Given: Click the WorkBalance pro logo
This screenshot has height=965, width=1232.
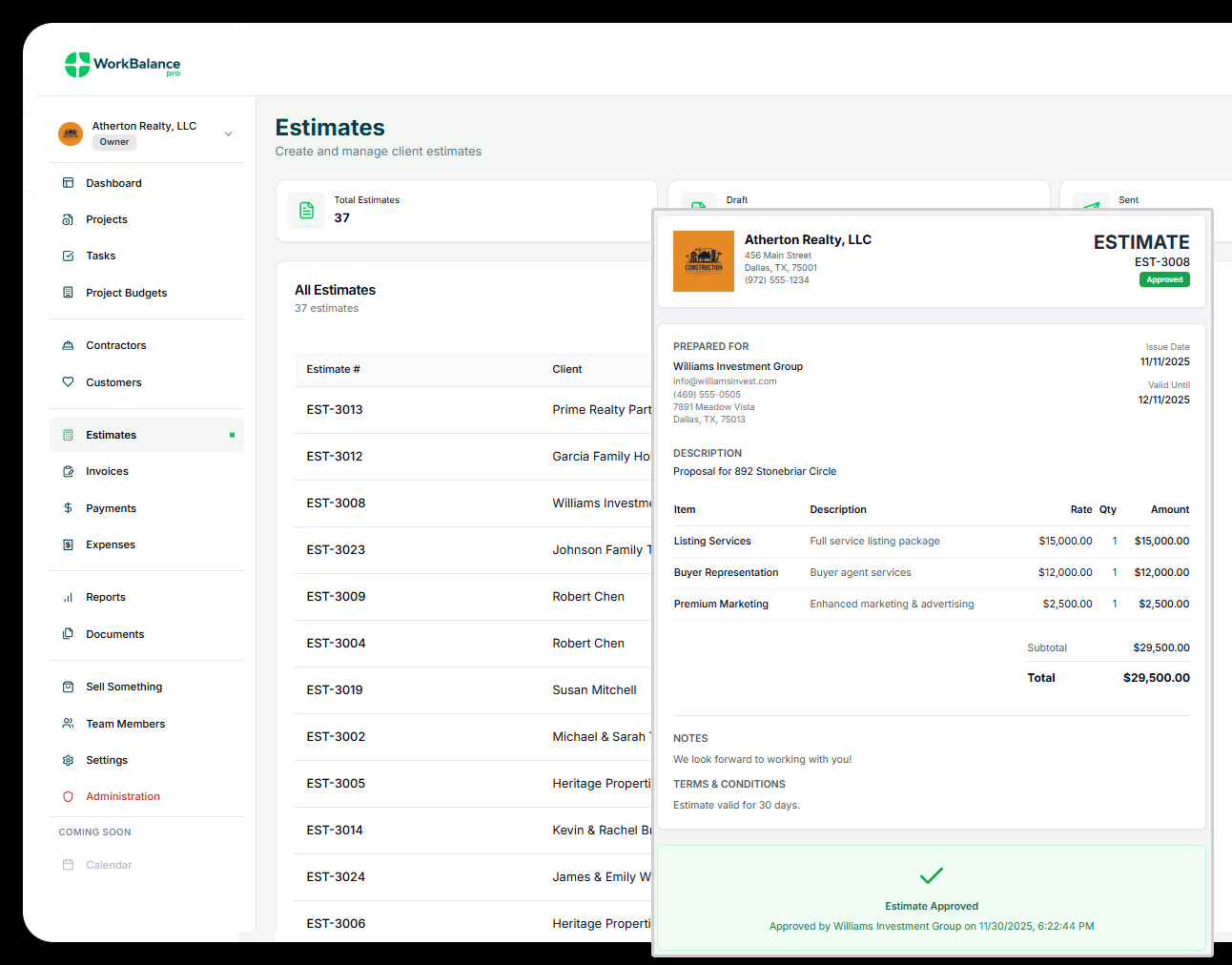Looking at the screenshot, I should click(122, 65).
